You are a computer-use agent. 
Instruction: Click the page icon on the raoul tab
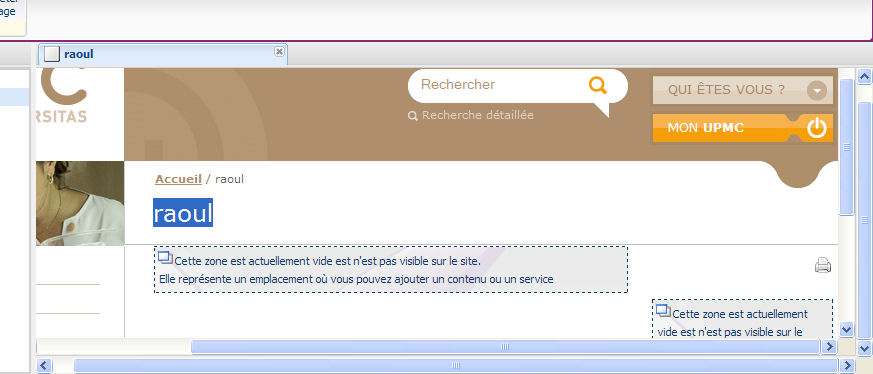tap(51, 54)
